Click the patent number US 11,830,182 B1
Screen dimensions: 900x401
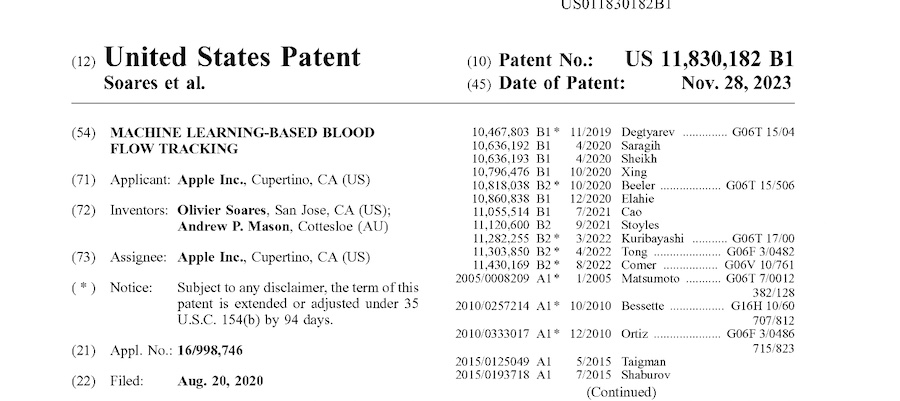click(x=709, y=60)
